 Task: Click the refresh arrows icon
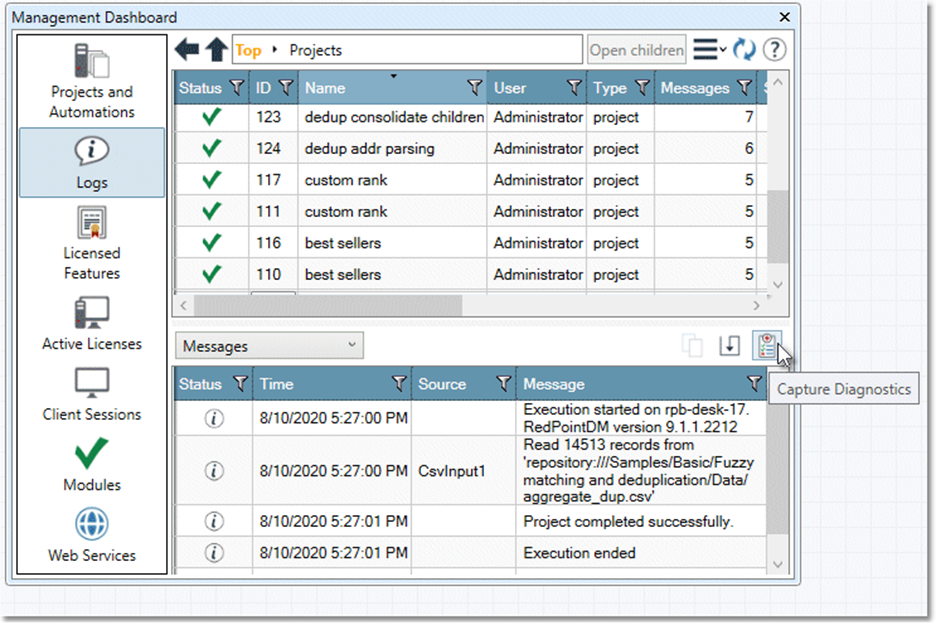coord(743,50)
